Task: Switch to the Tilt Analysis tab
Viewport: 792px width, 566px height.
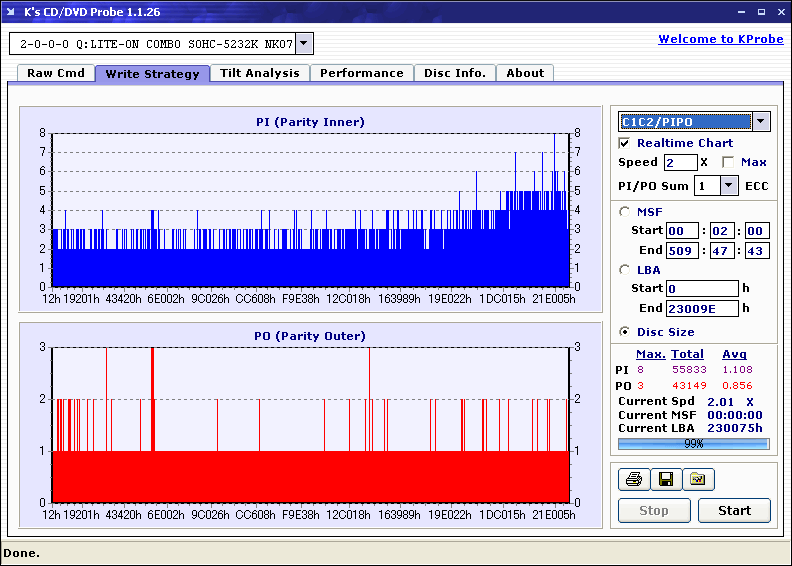Action: tap(260, 73)
